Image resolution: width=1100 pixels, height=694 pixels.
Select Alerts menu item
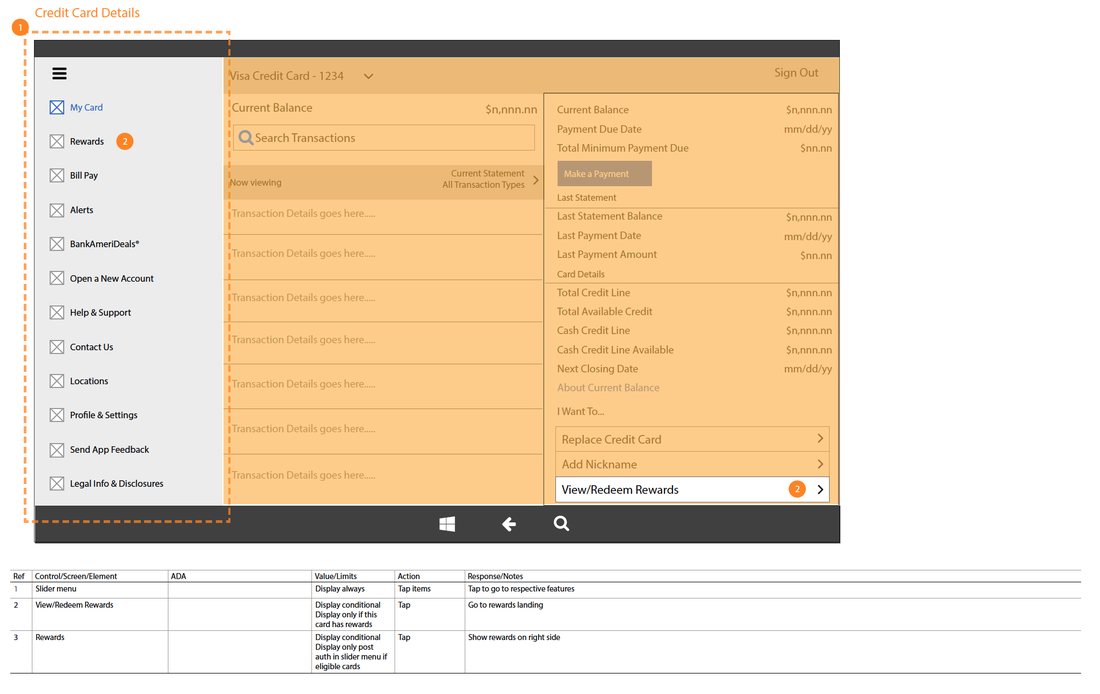[81, 210]
